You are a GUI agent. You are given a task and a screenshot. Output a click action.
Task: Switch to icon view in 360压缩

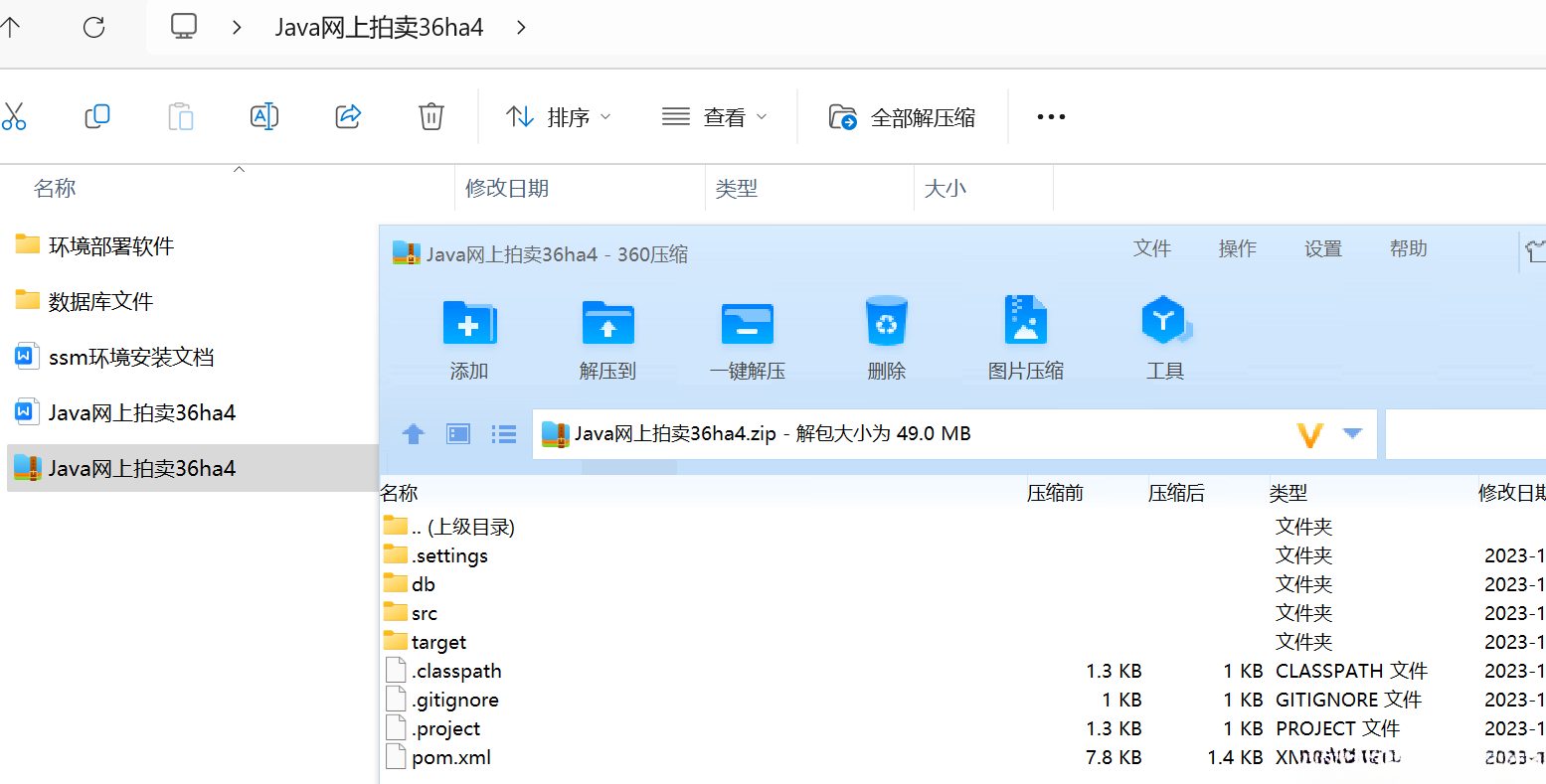[458, 433]
